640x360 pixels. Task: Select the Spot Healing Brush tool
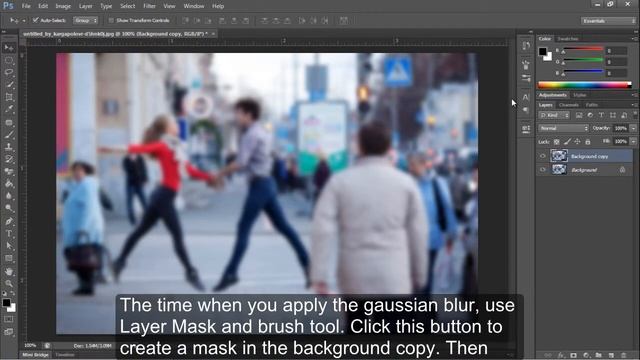tap(9, 122)
